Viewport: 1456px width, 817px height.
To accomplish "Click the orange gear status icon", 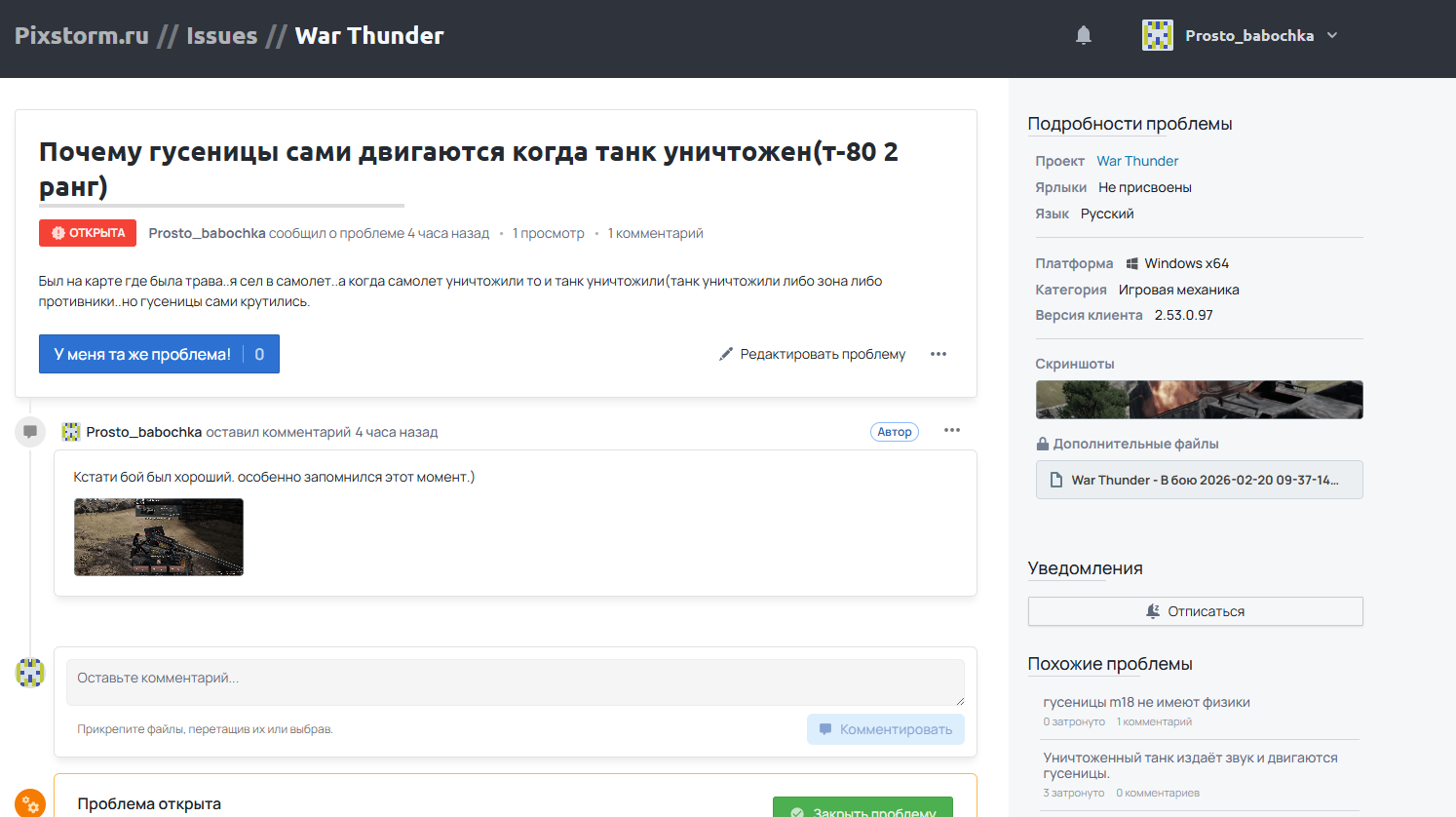I will coord(30,803).
